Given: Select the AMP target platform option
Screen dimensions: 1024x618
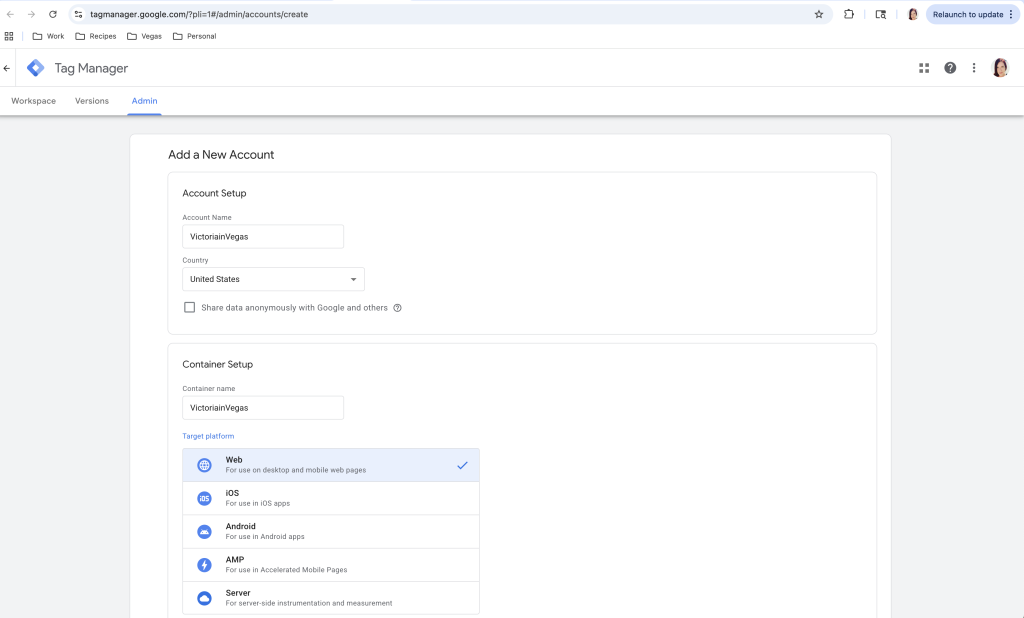Looking at the screenshot, I should (330, 564).
